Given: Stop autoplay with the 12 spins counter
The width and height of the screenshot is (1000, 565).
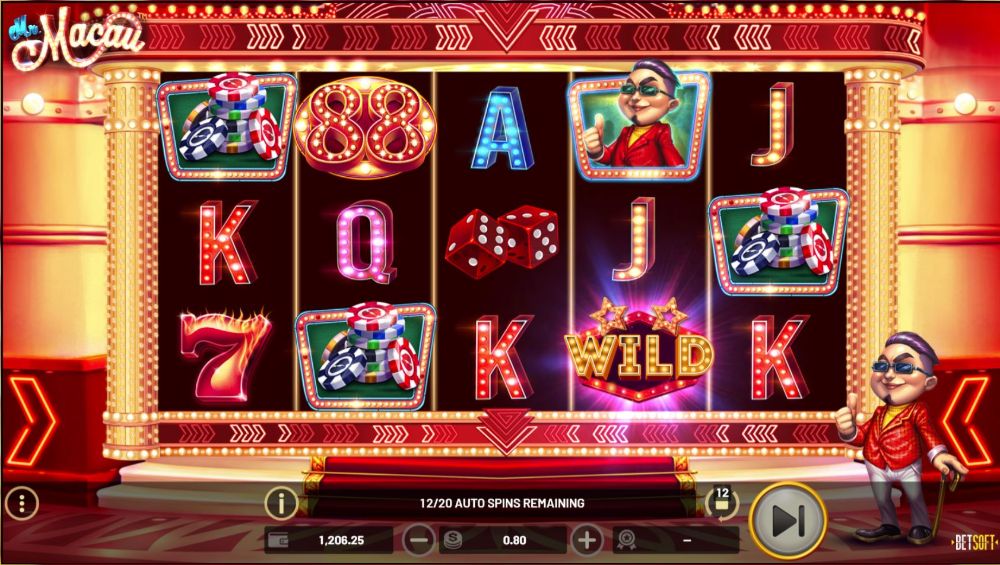Looking at the screenshot, I should click(x=722, y=503).
